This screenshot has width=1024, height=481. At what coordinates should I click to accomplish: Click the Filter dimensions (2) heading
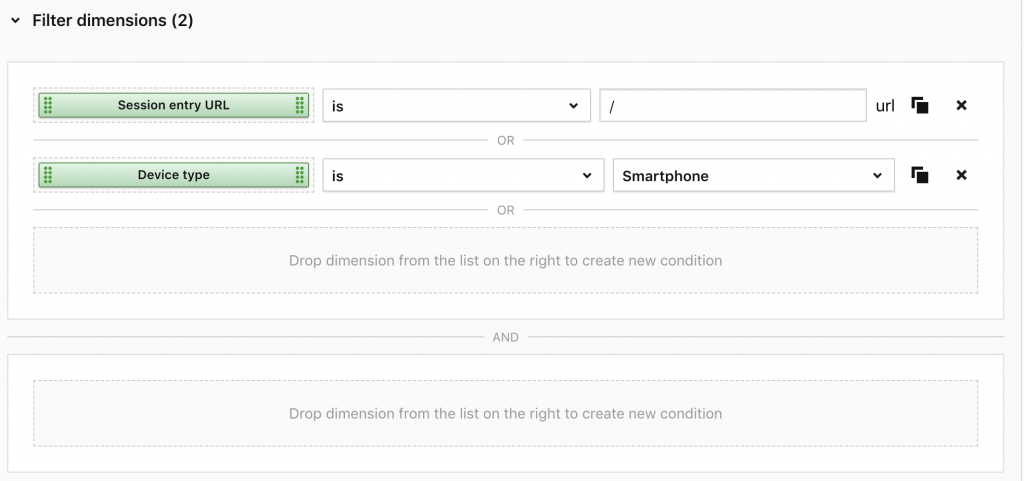click(x=112, y=20)
